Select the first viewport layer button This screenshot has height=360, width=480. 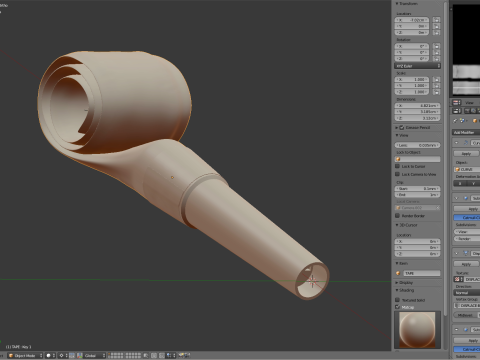pos(111,354)
